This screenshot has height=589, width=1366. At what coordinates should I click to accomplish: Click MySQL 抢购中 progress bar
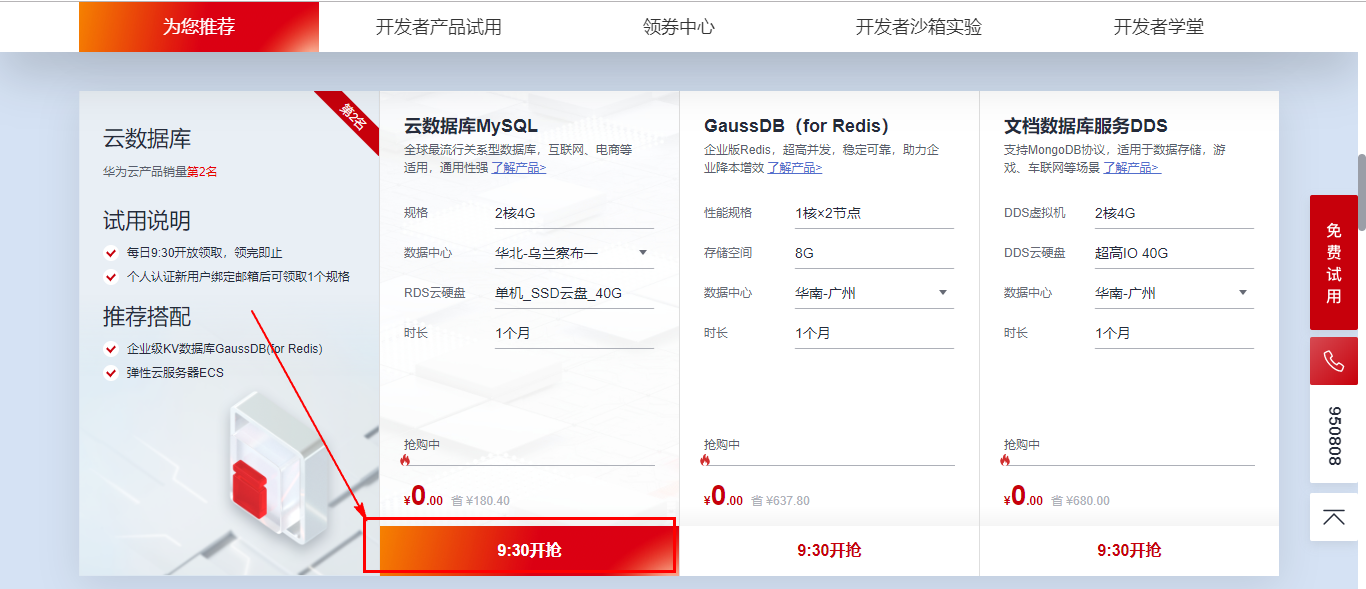[x=529, y=465]
